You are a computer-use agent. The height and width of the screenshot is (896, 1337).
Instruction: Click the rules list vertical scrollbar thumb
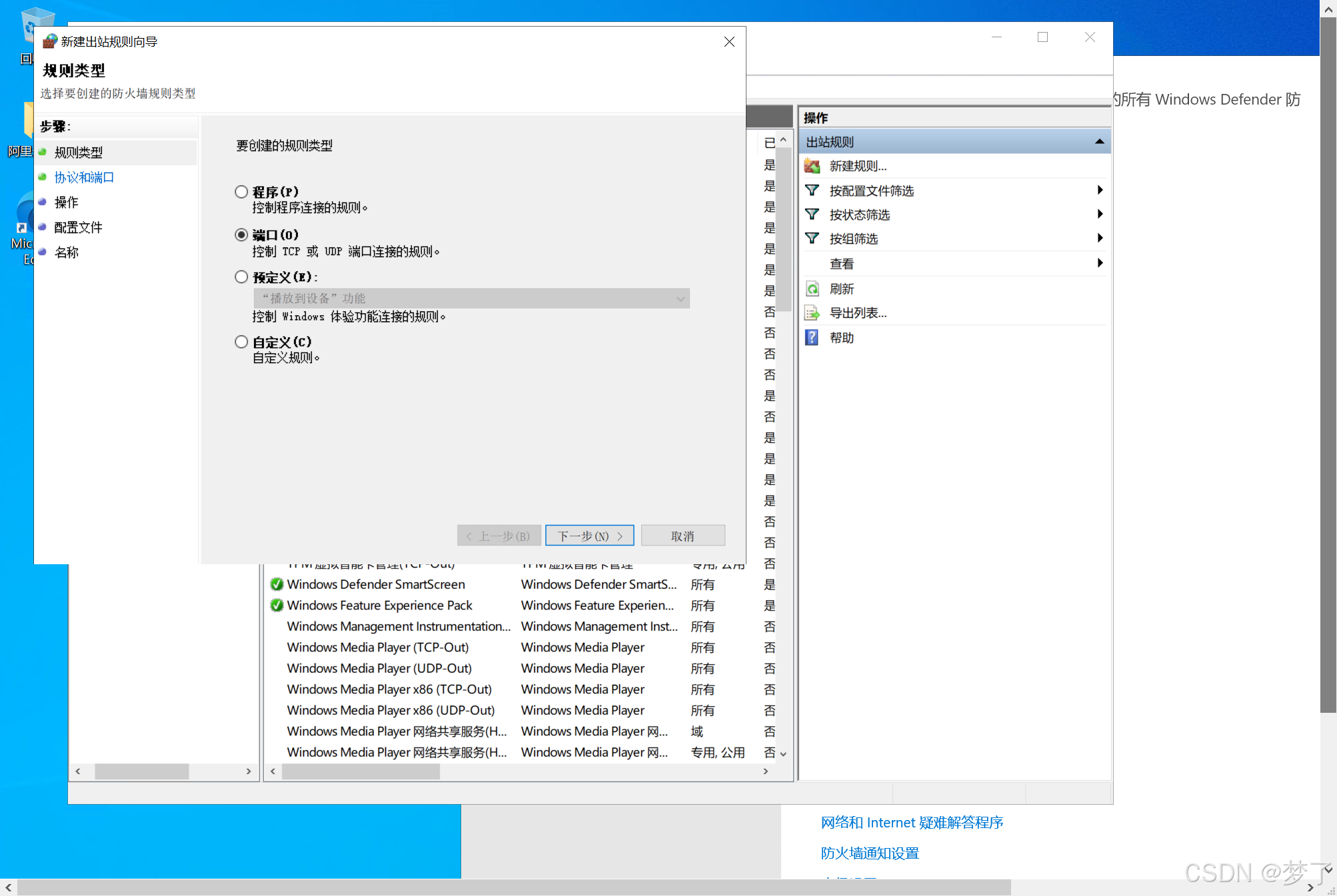click(784, 230)
